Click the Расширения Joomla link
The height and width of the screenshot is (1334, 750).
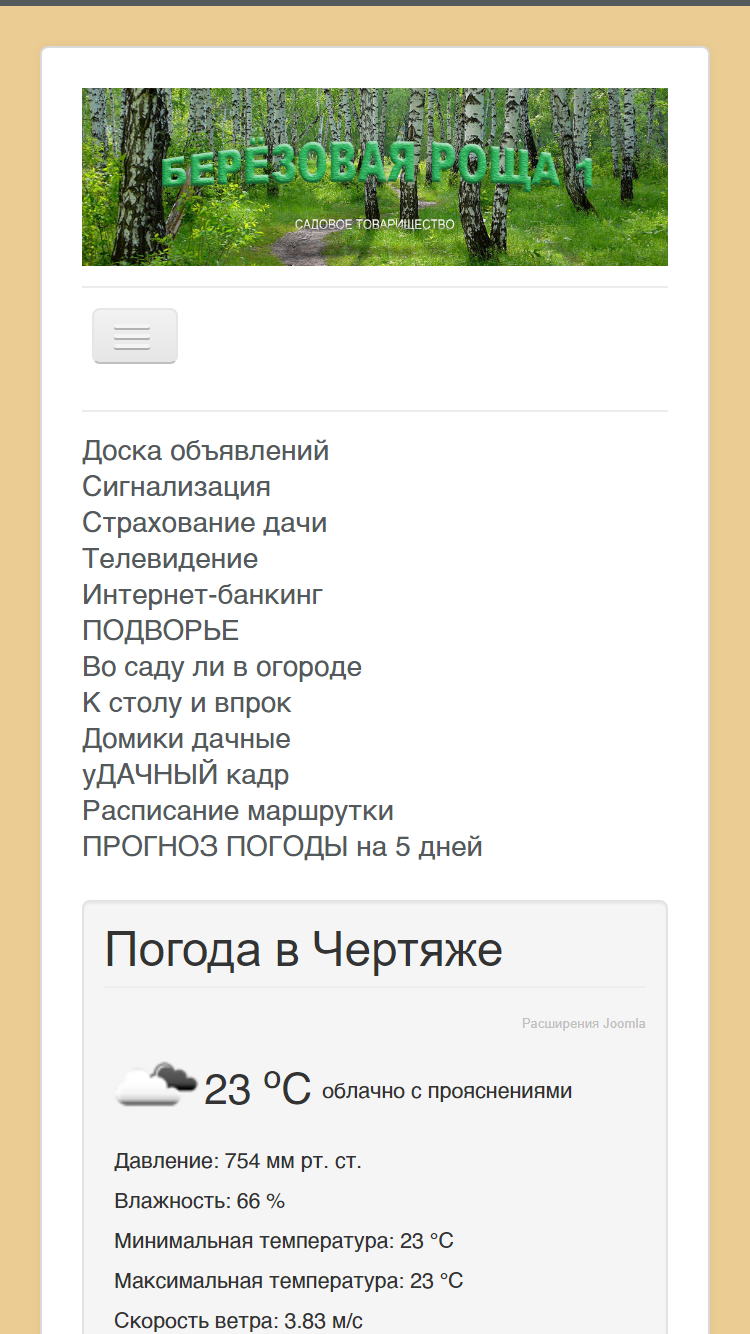584,1024
